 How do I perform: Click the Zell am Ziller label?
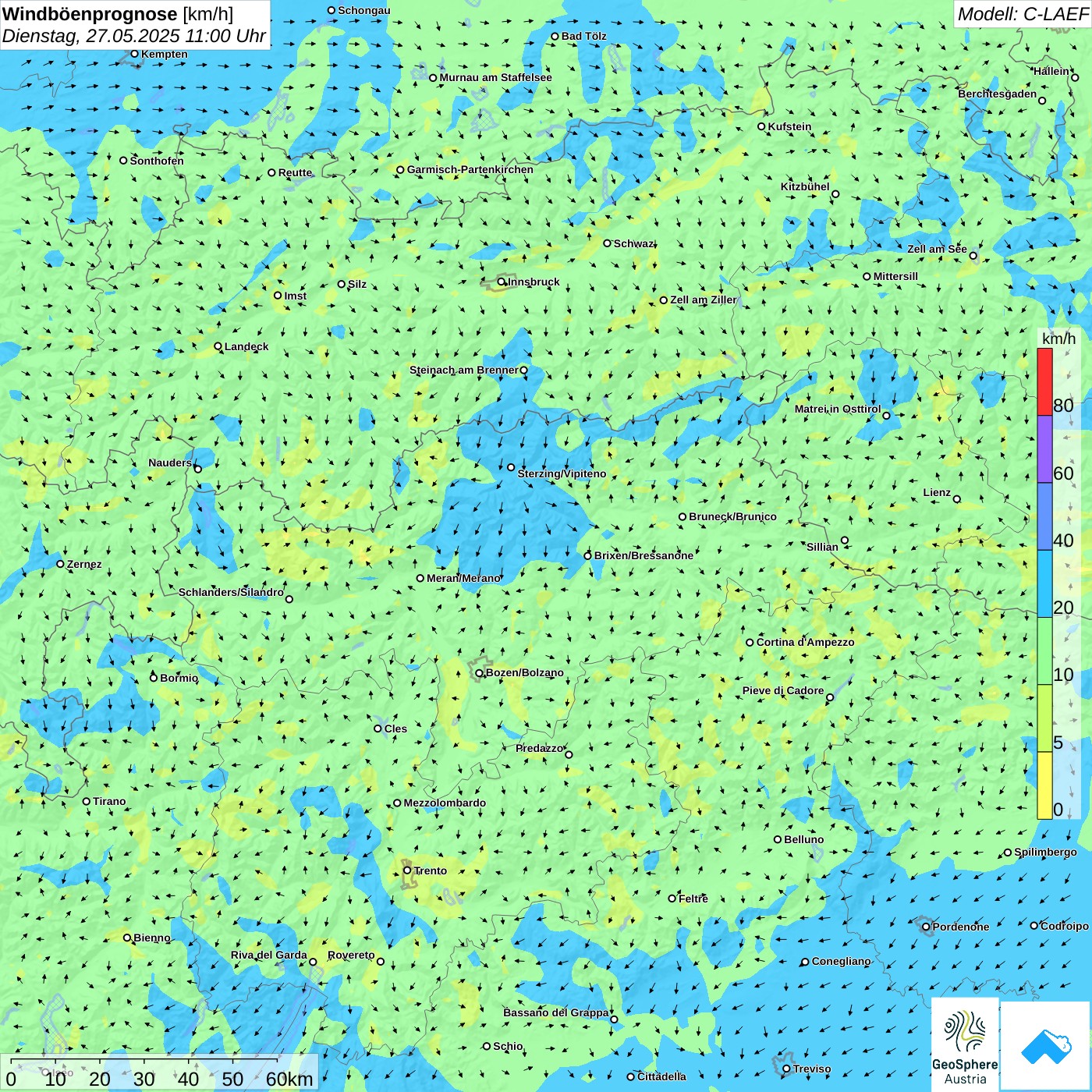tap(703, 300)
